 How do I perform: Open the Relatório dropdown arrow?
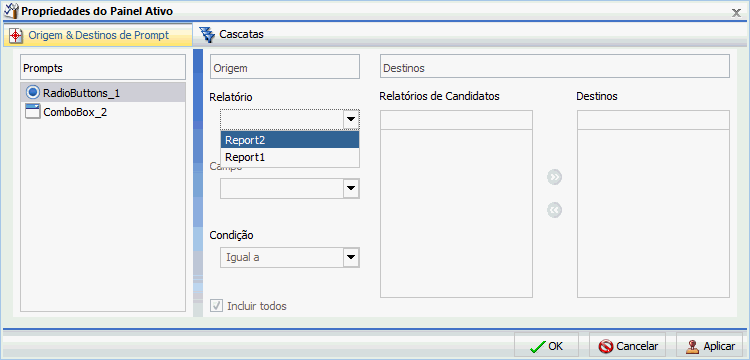(351, 120)
